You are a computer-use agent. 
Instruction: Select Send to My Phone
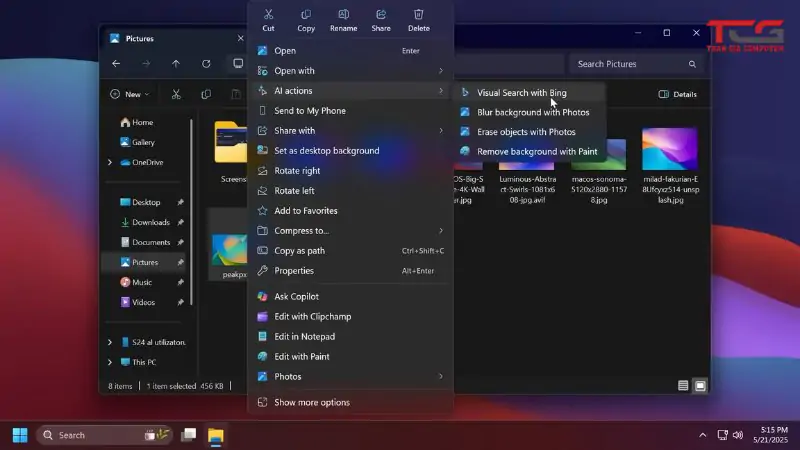pos(351,111)
